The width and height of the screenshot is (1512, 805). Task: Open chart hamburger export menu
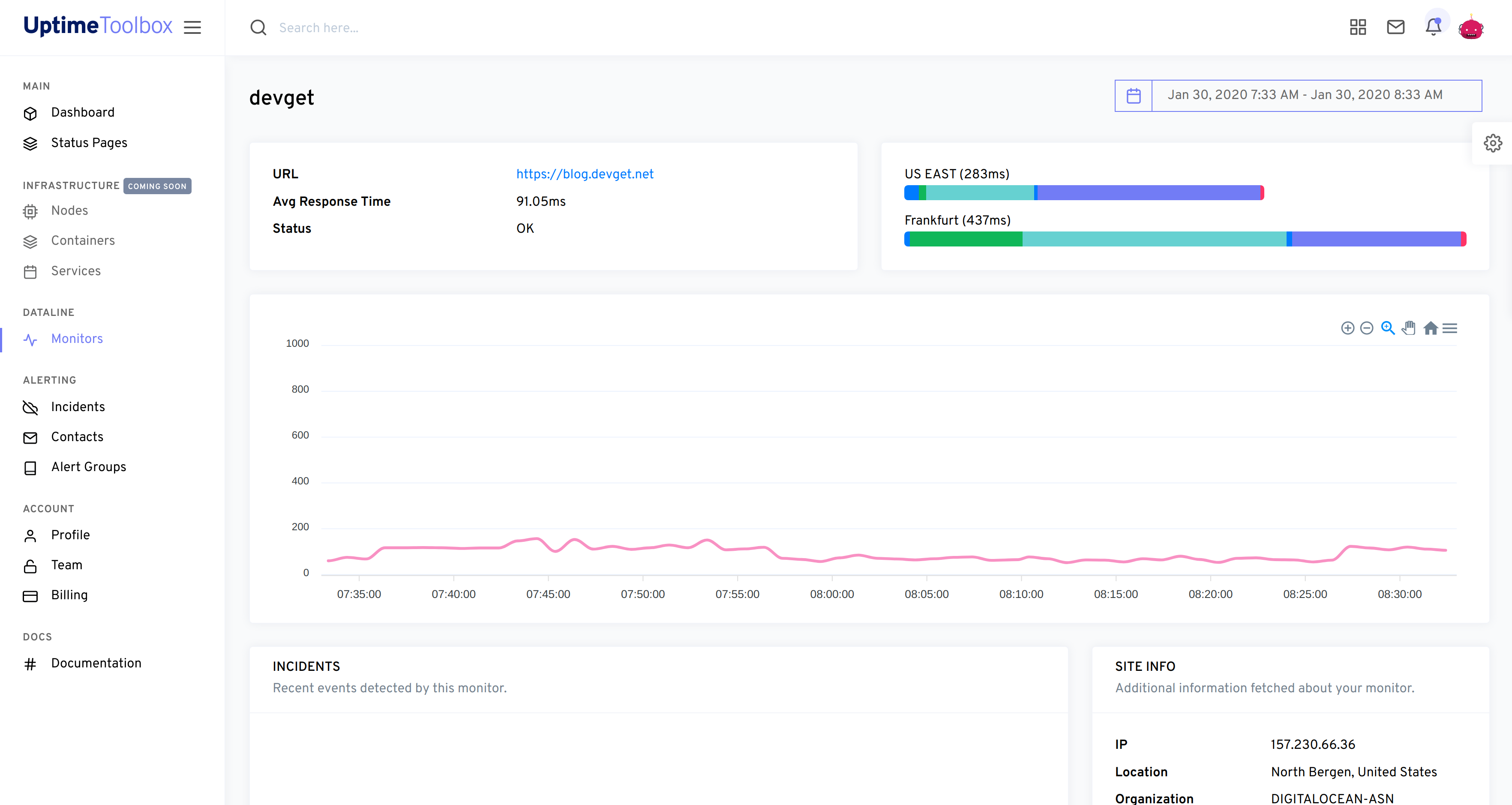pos(1450,328)
